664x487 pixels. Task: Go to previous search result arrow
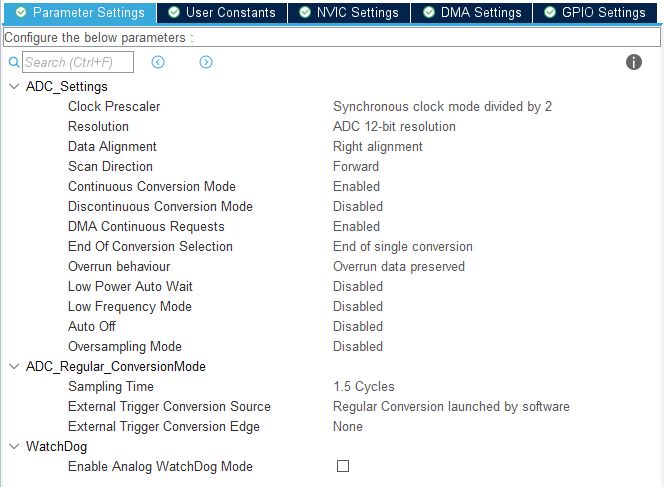[x=158, y=62]
